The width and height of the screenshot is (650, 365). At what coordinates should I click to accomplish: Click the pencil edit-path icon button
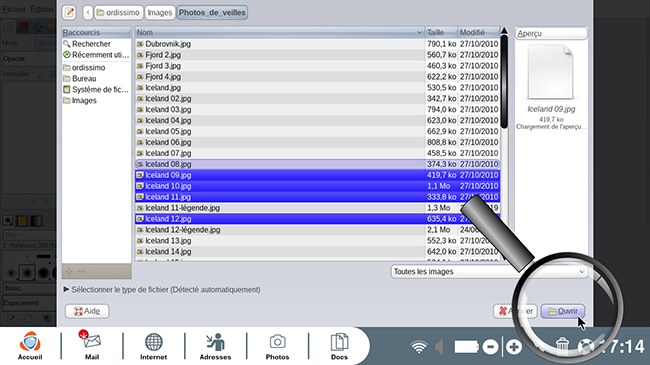(x=69, y=12)
